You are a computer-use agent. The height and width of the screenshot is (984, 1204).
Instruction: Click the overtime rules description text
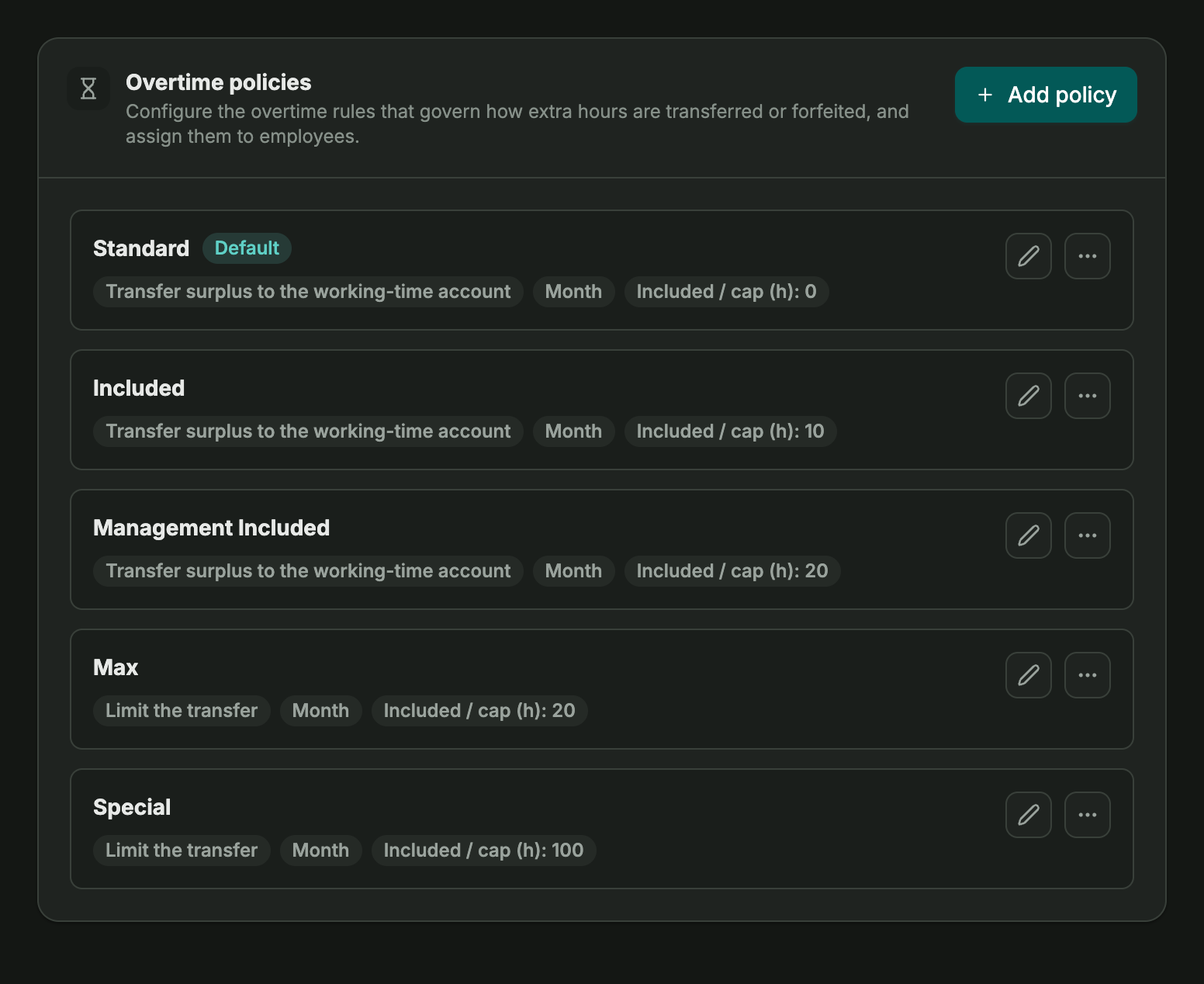point(517,124)
